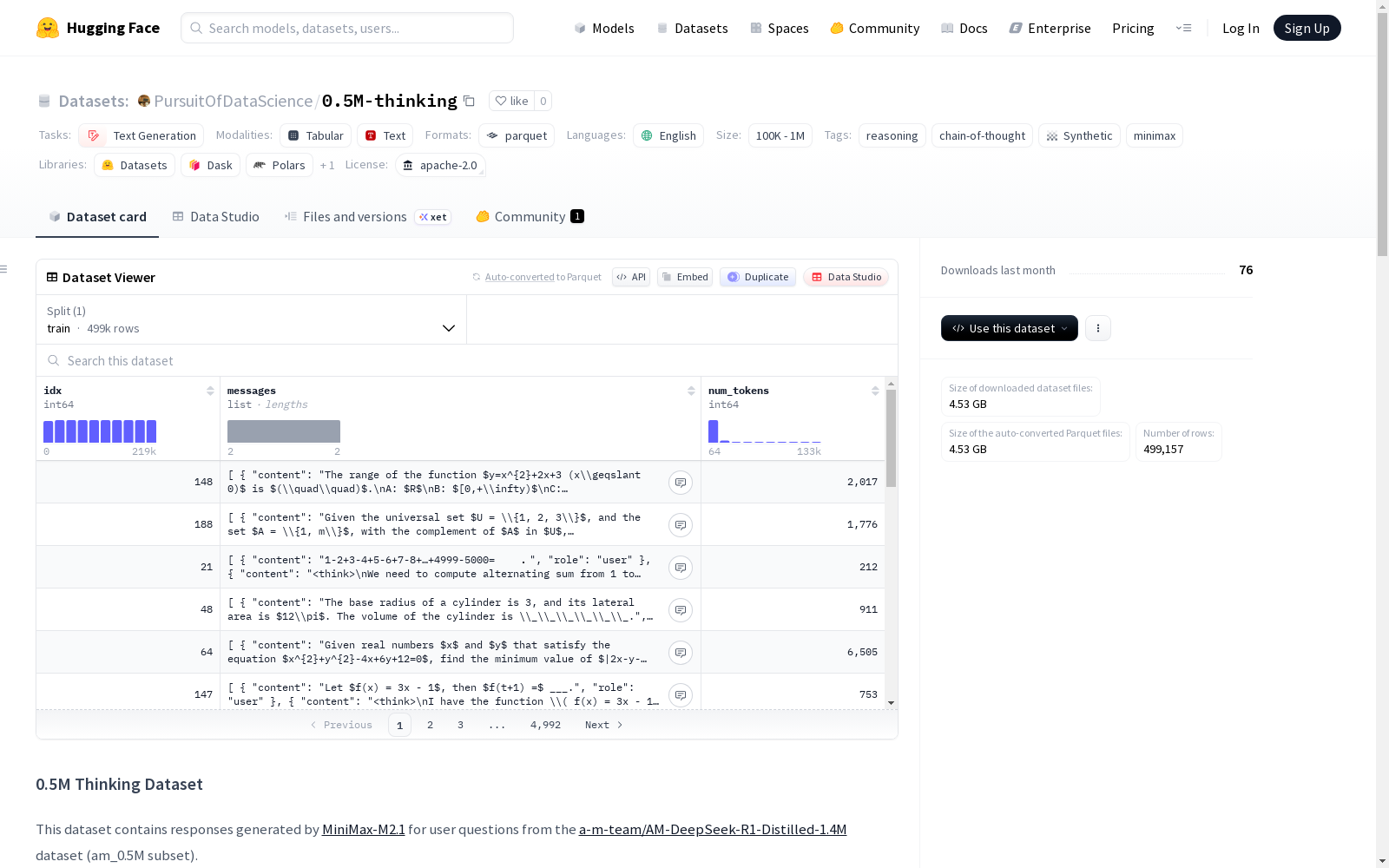Expand the Use this dataset dropdown
The width and height of the screenshot is (1389, 868).
pyautogui.click(x=1010, y=328)
